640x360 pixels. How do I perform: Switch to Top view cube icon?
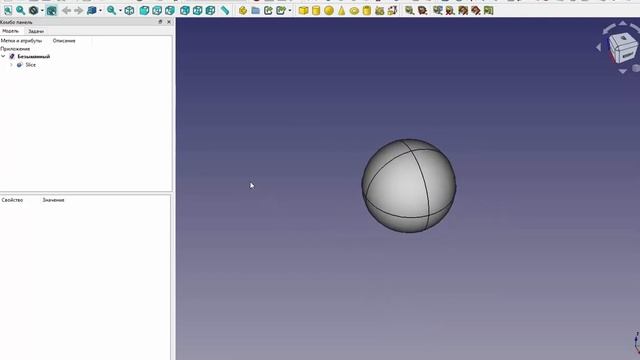[157, 11]
